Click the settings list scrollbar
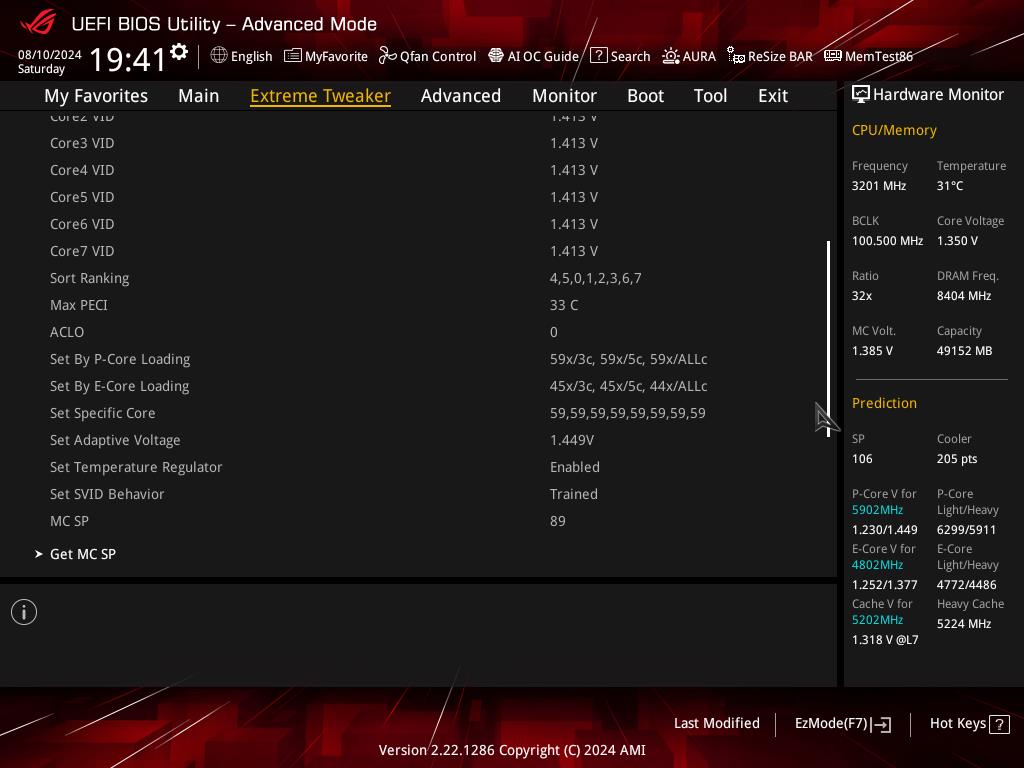 (x=829, y=339)
